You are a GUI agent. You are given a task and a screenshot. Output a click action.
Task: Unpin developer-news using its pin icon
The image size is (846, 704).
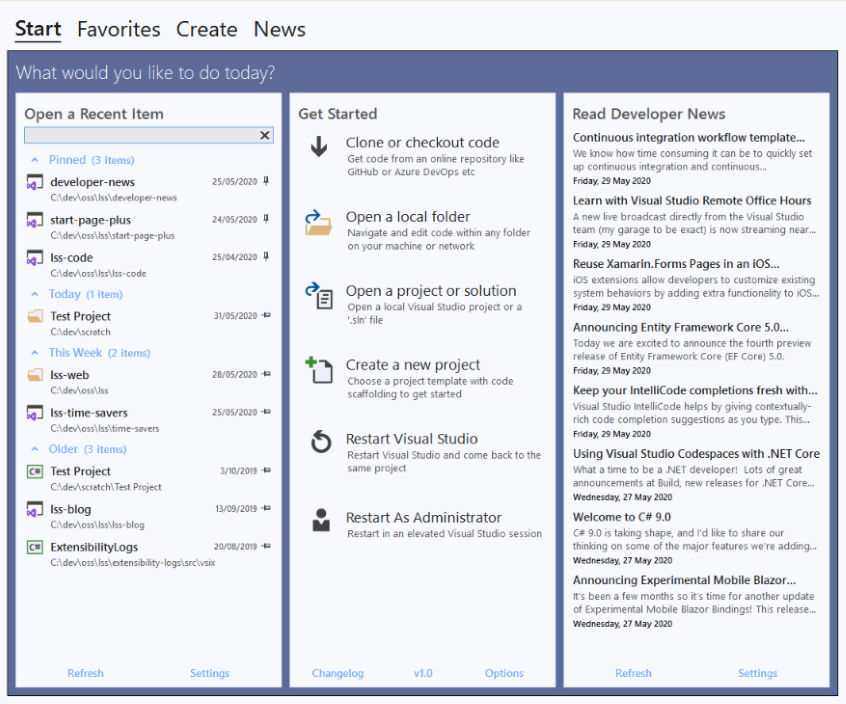tap(266, 181)
